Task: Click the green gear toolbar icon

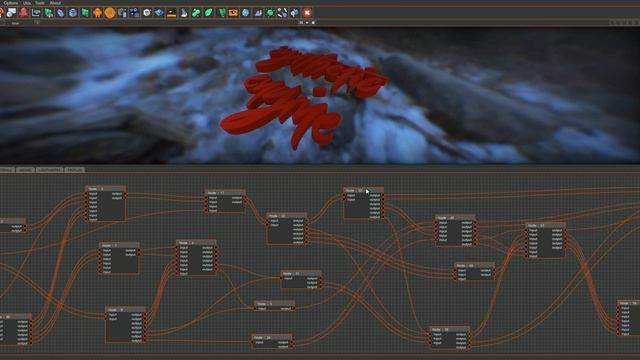Action: click(270, 13)
